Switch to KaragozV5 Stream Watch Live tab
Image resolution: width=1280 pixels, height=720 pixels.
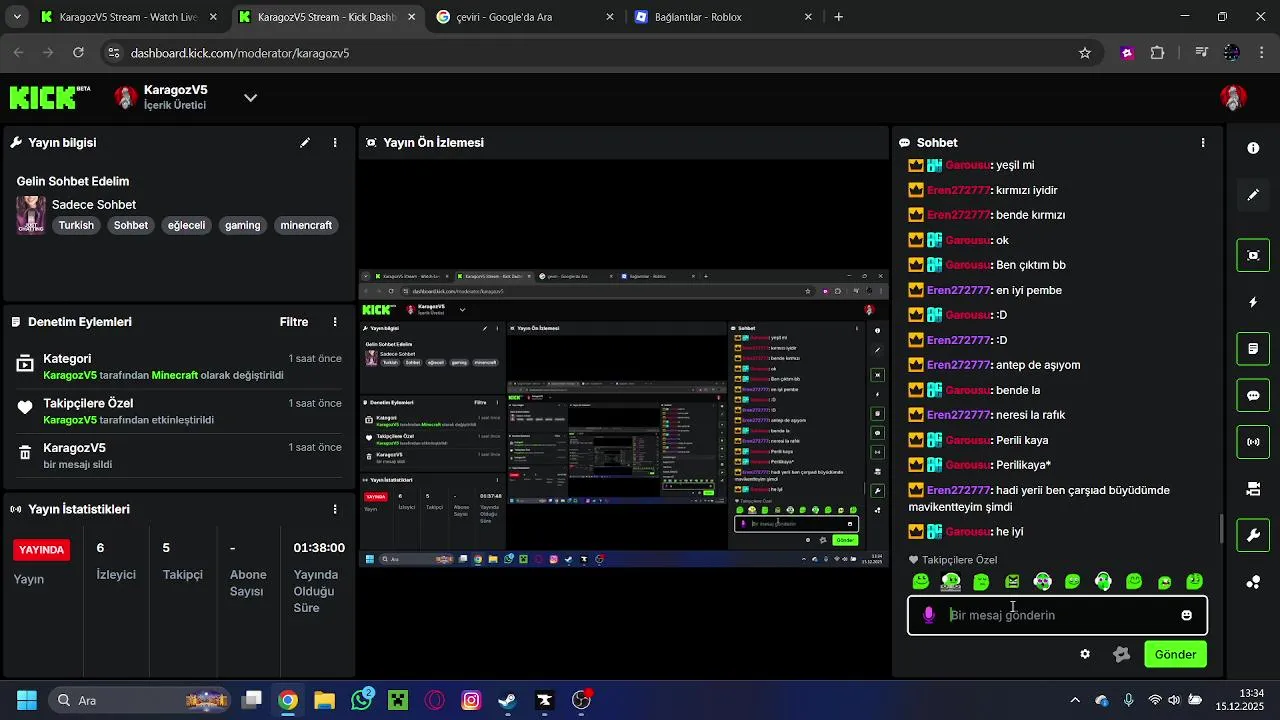128,17
